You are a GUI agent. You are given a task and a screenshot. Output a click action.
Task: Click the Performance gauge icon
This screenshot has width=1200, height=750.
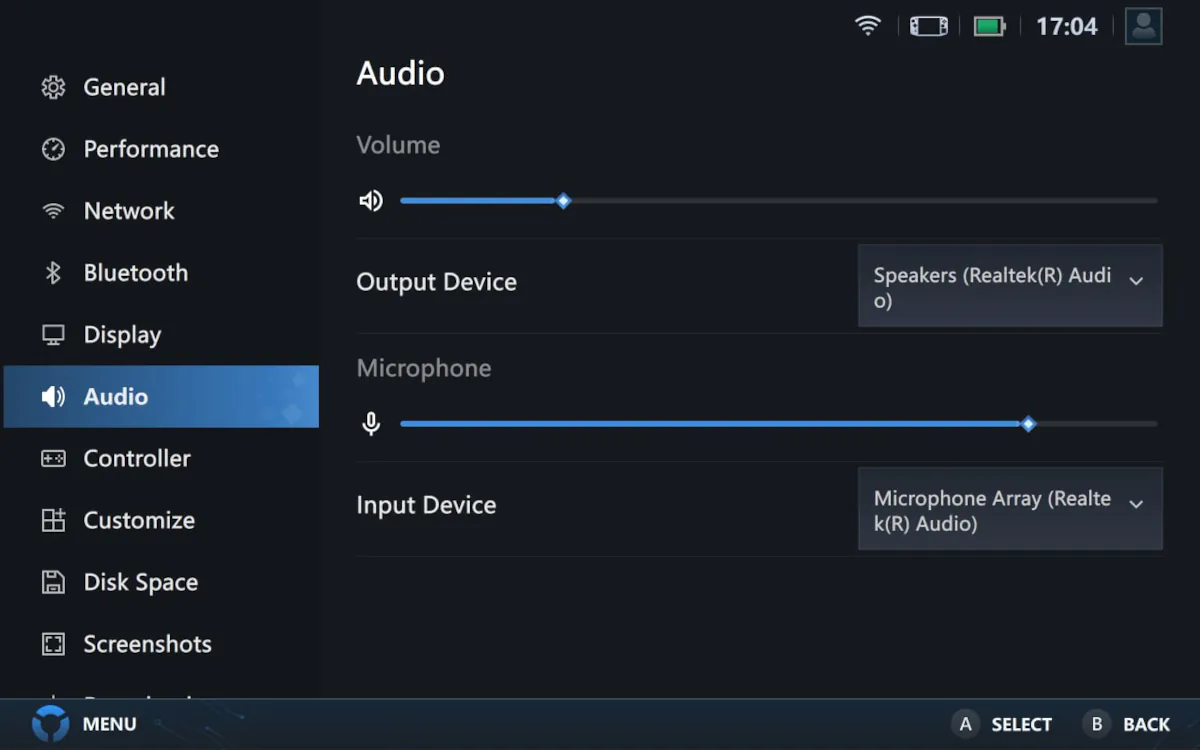53,149
